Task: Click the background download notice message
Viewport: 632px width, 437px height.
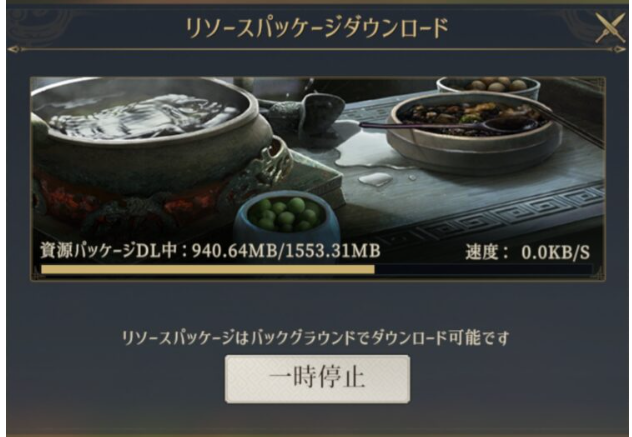Action: point(316,337)
